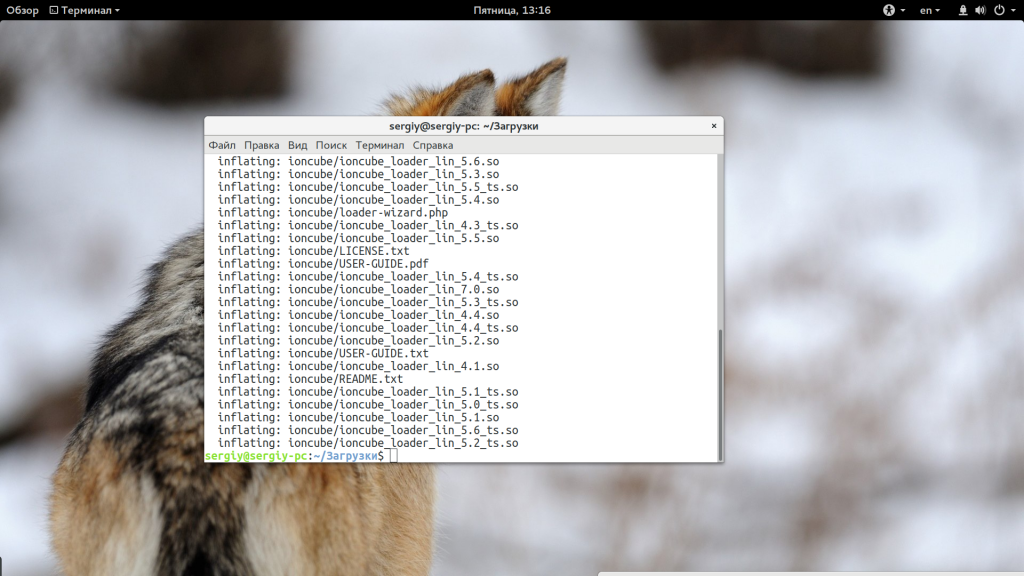Image resolution: width=1024 pixels, height=576 pixels.
Task: Open the Вид menu
Action: [x=297, y=145]
